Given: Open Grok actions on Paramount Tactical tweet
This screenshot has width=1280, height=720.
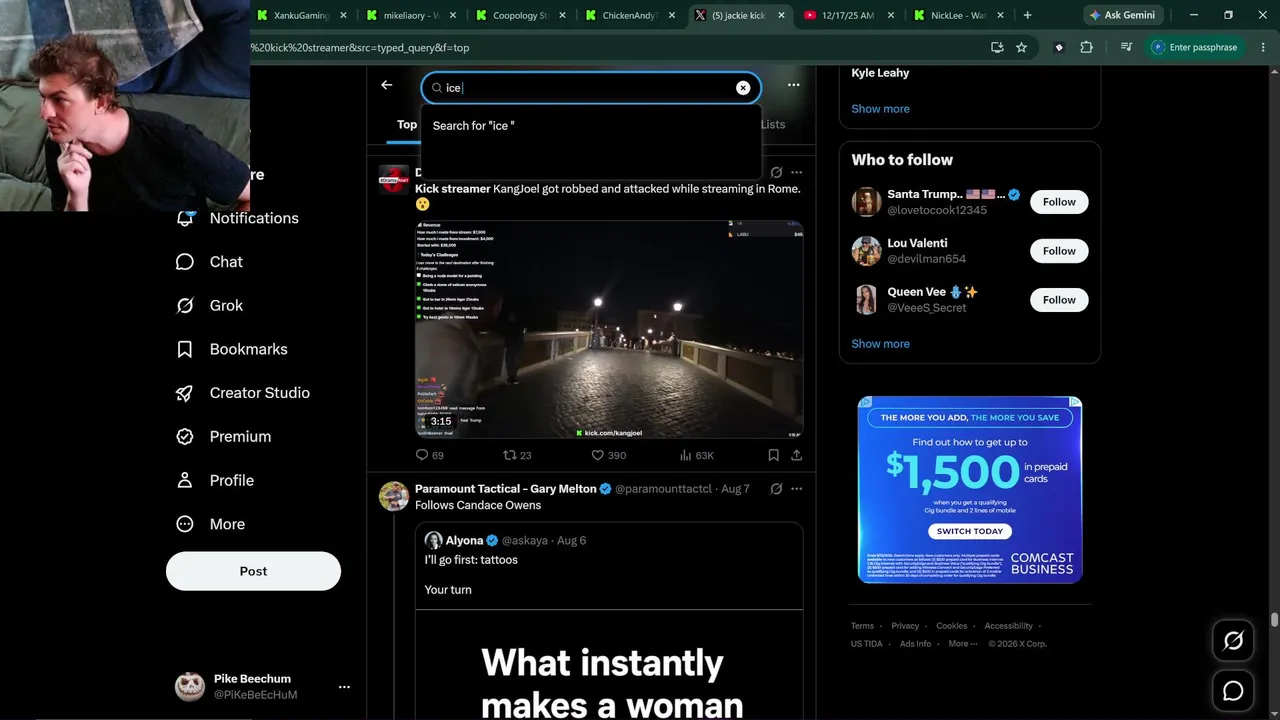Looking at the screenshot, I should click(776, 489).
